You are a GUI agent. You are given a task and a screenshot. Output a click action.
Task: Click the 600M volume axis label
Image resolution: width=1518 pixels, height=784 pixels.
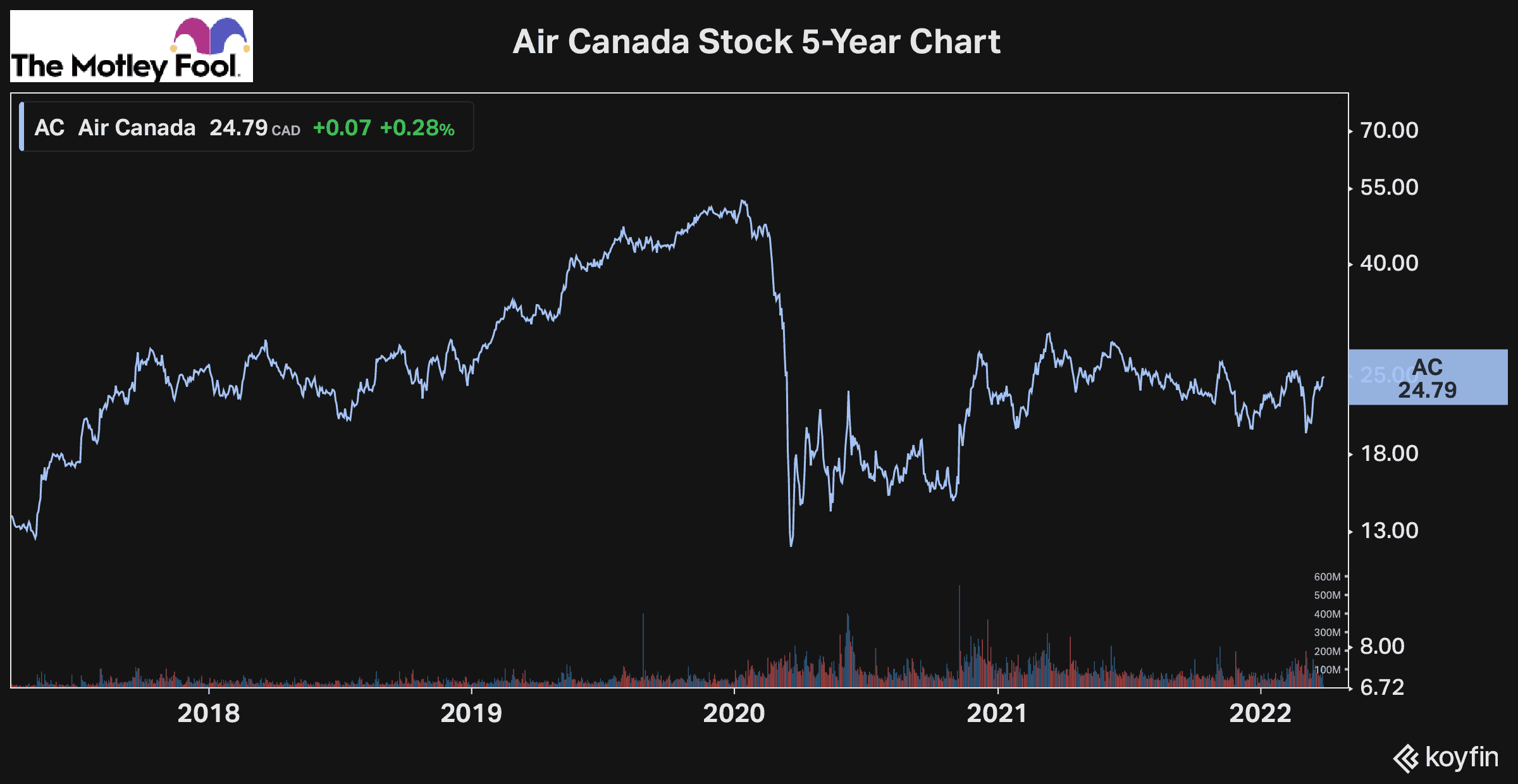(1327, 577)
